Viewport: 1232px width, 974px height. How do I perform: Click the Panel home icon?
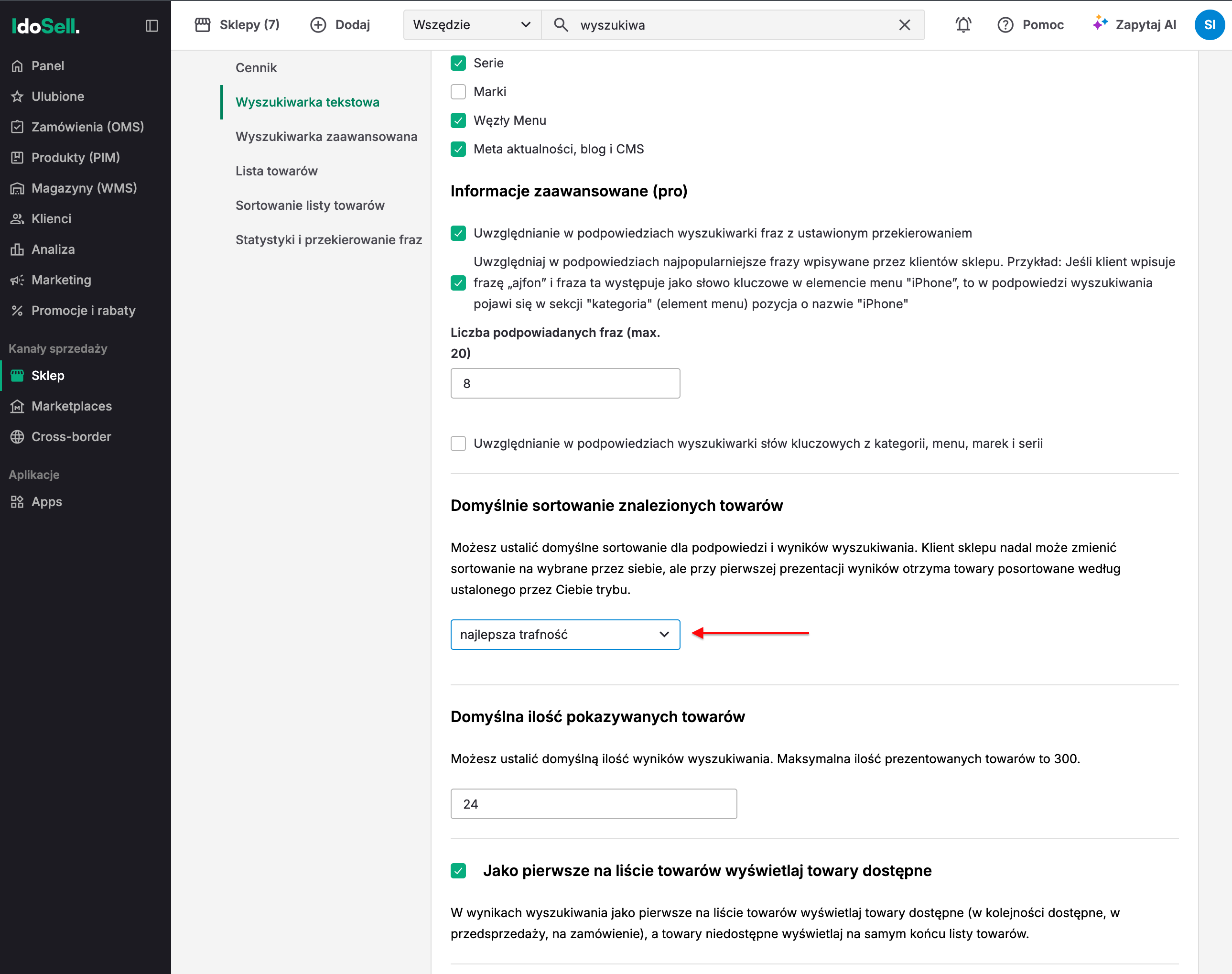(x=17, y=66)
